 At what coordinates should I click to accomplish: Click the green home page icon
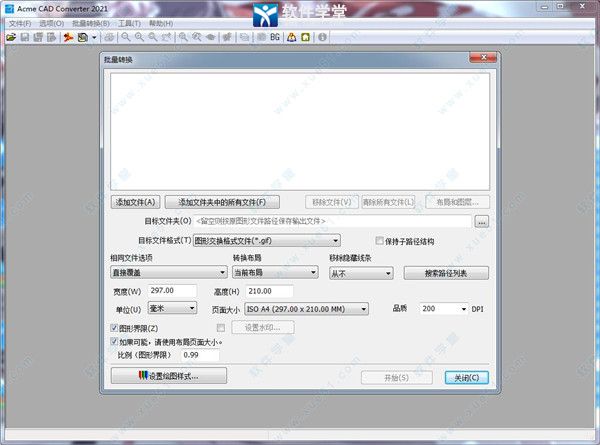305,37
